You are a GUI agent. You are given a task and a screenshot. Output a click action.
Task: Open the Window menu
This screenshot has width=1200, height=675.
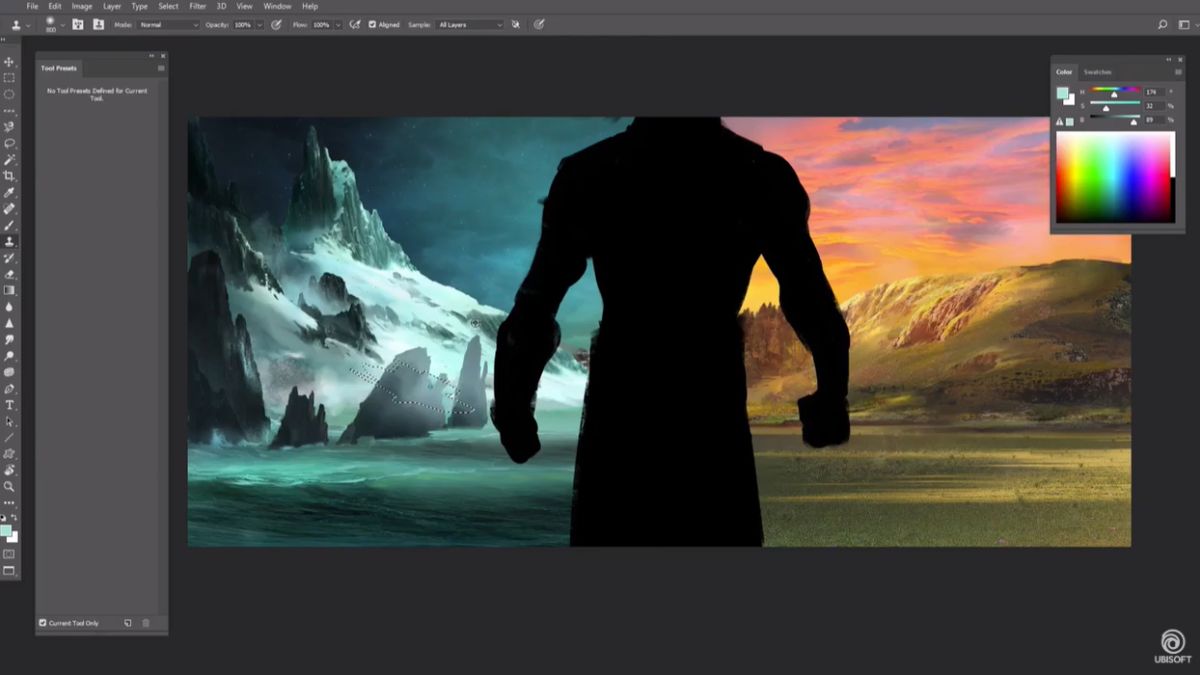coord(277,6)
